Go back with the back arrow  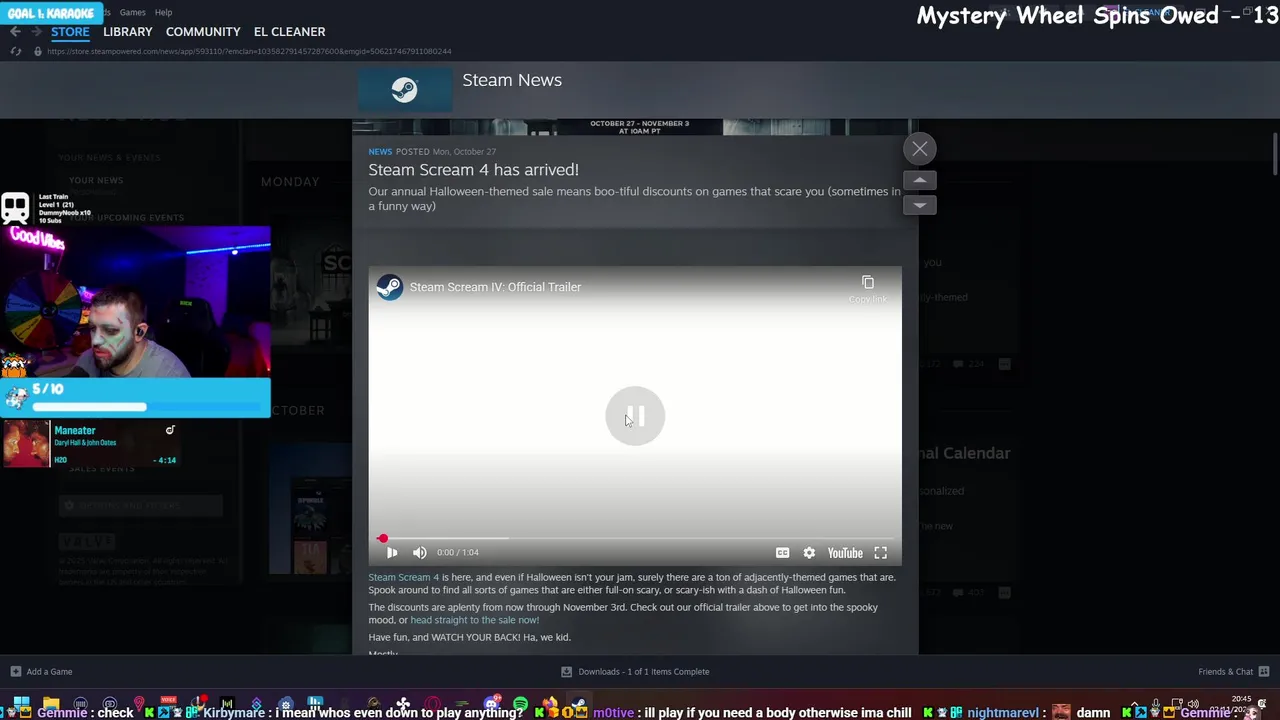tap(15, 32)
